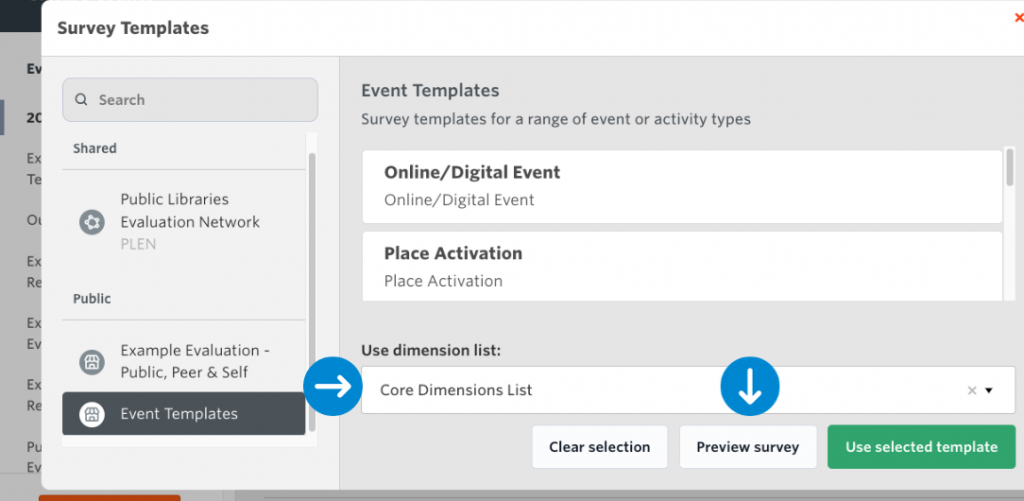Focus the Search templates input field

point(200,100)
